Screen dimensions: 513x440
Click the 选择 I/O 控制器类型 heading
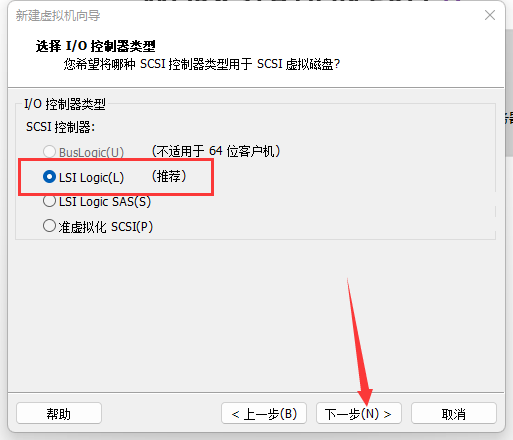tap(96, 46)
